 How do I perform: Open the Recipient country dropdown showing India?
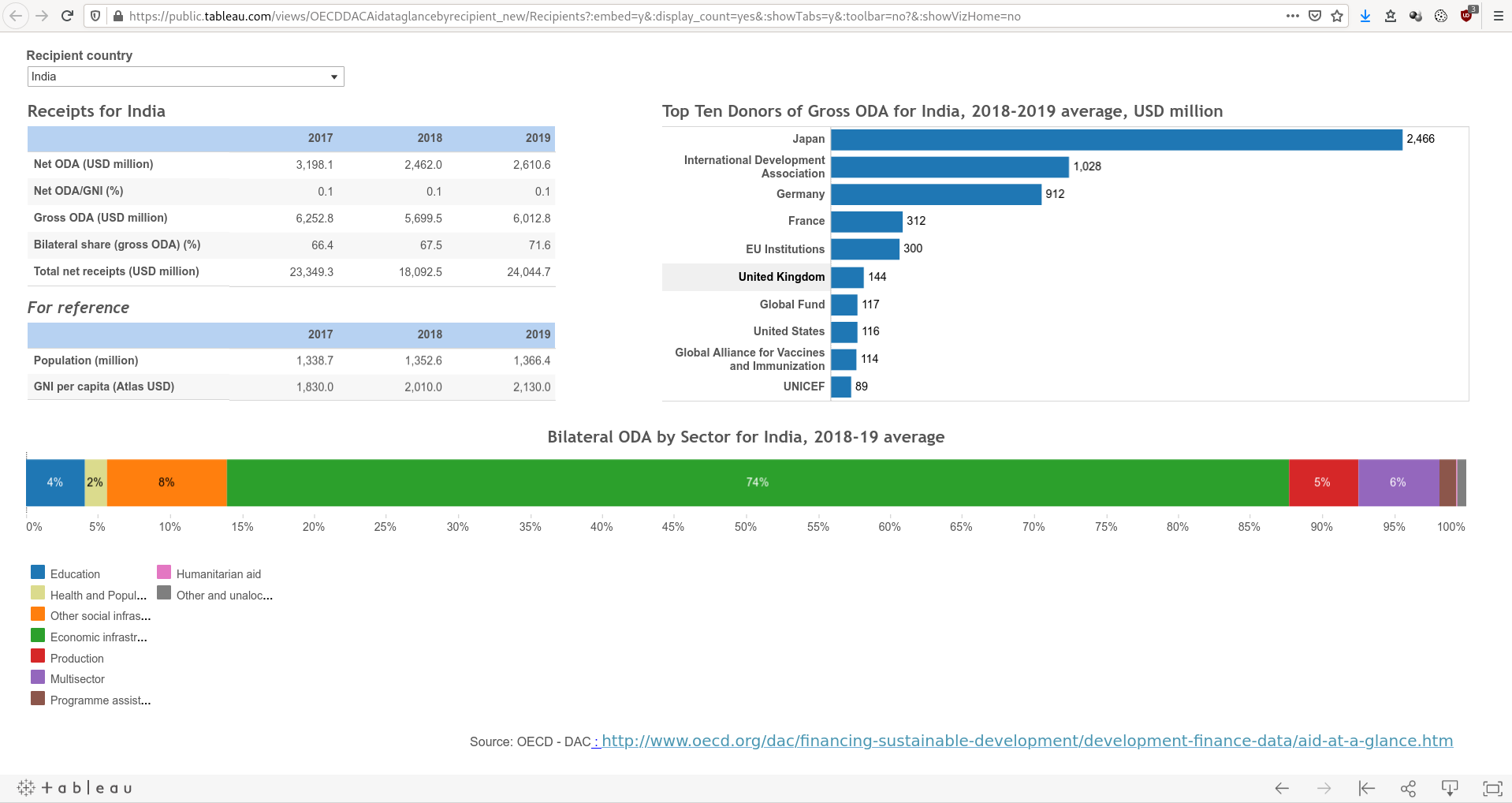[186, 77]
